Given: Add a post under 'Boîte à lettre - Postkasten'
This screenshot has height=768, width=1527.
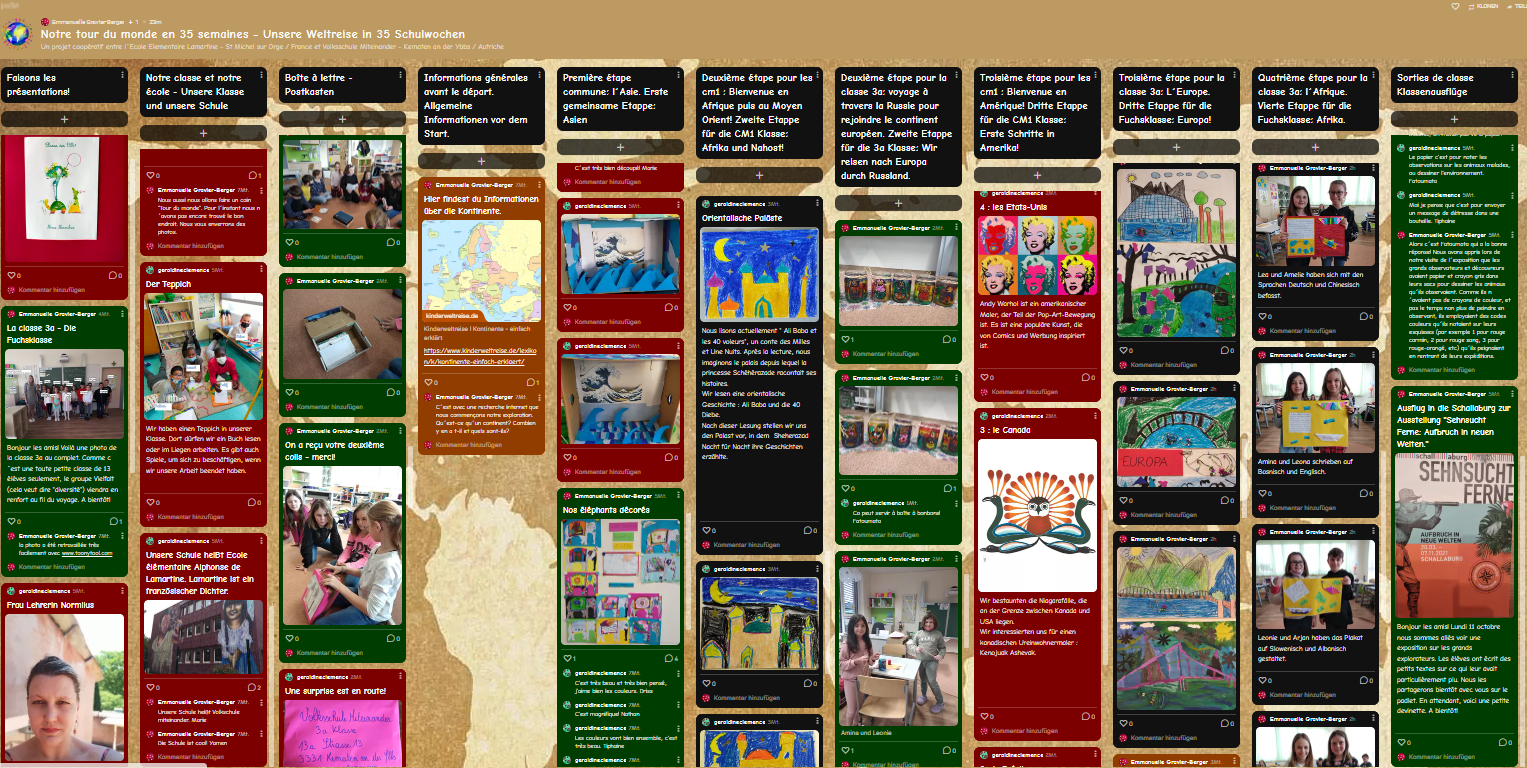Looking at the screenshot, I should point(343,119).
